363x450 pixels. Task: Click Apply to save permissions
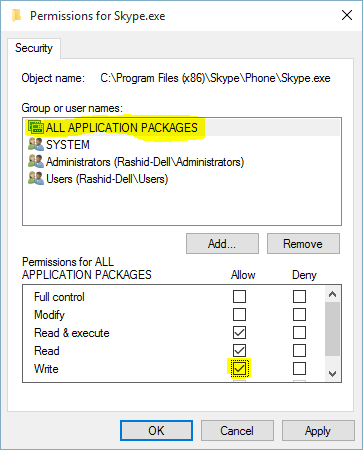318,431
